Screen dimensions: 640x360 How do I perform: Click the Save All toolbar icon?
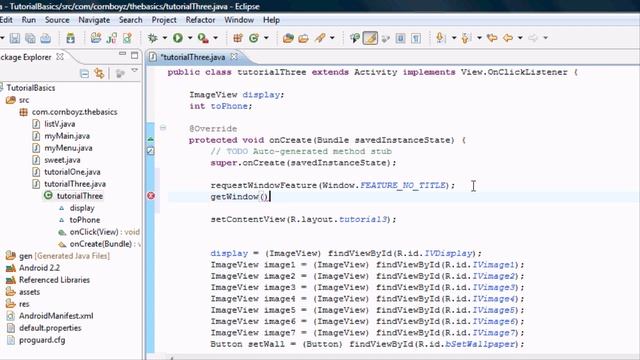point(30,38)
